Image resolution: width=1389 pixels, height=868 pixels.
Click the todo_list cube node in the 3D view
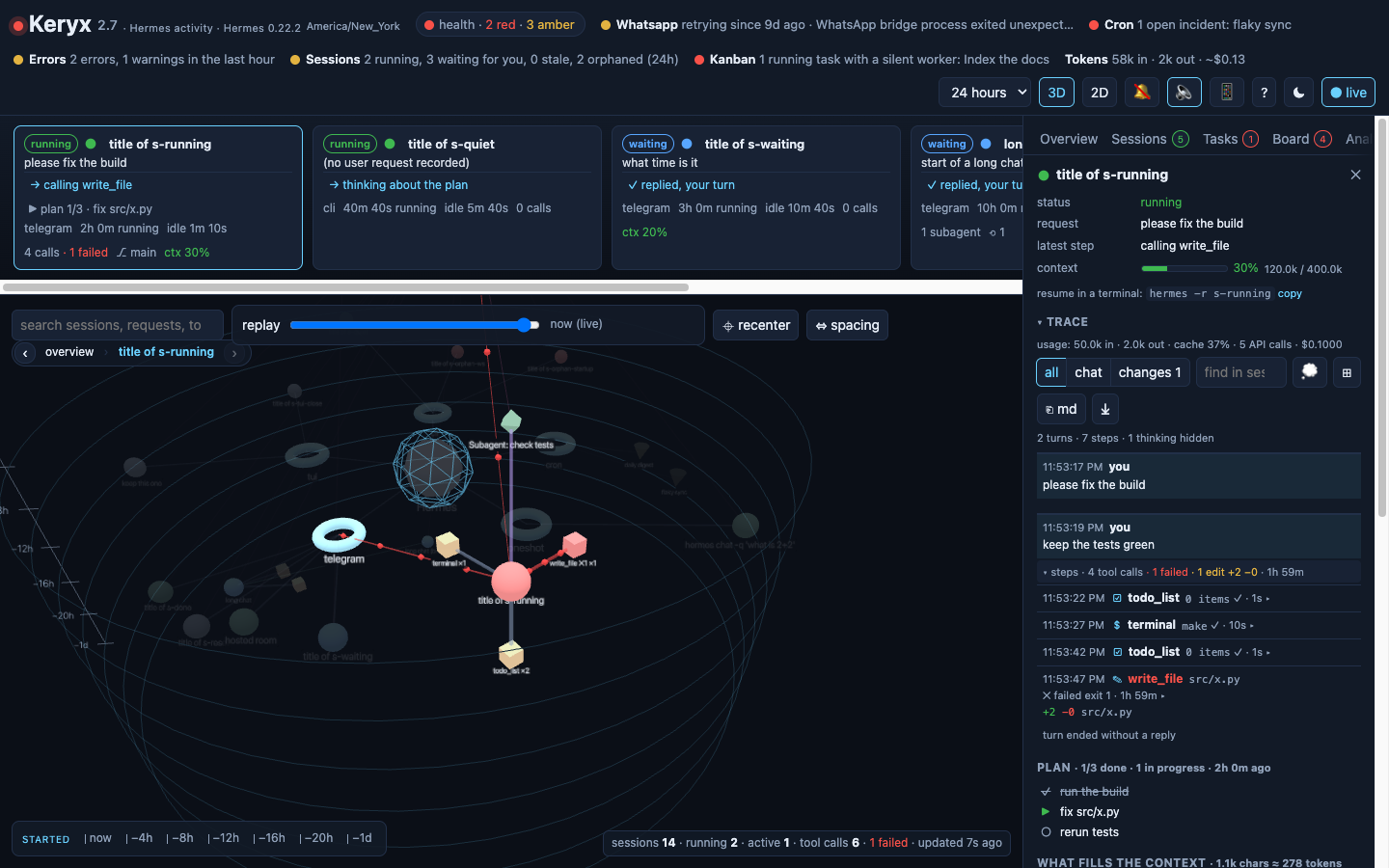coord(510,653)
